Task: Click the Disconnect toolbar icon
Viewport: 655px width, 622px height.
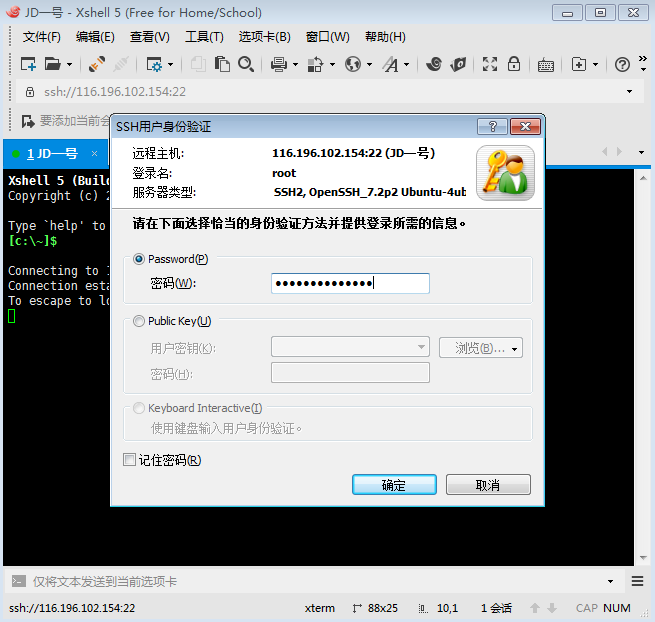Action: 121,64
